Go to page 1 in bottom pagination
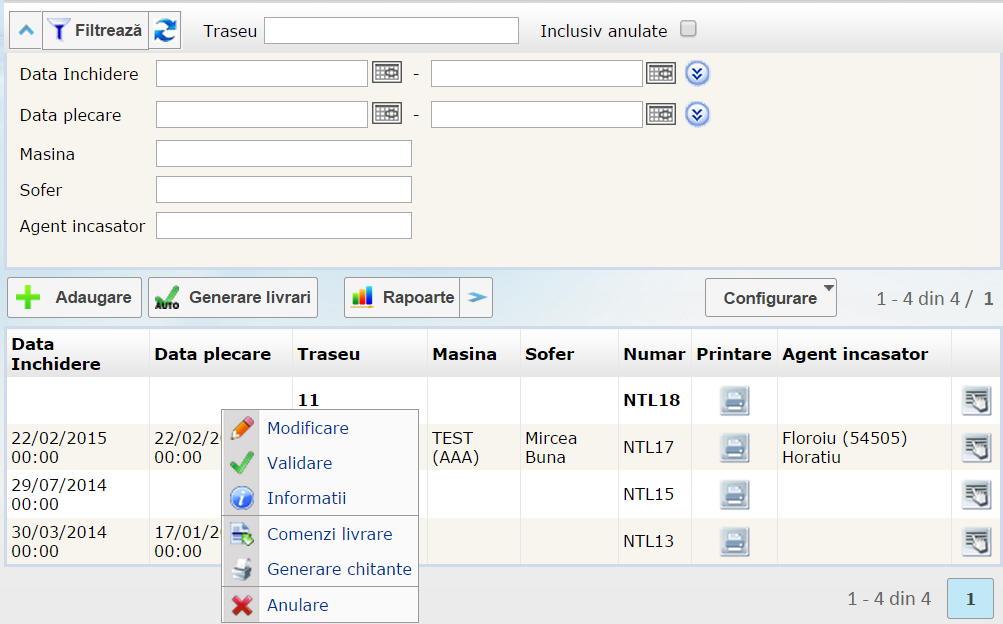 (x=970, y=598)
